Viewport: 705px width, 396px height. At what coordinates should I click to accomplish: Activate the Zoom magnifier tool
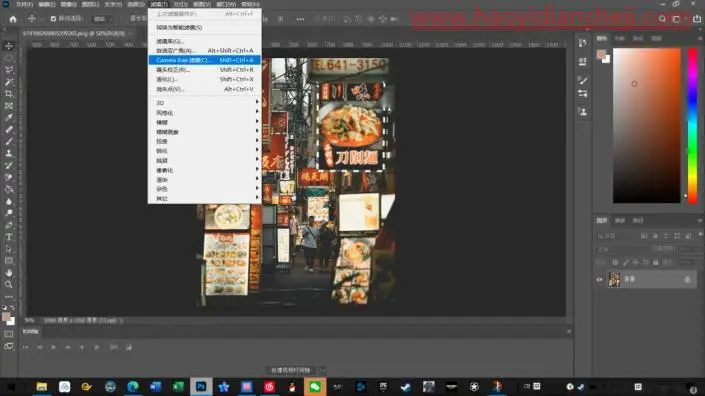pyautogui.click(x=9, y=285)
